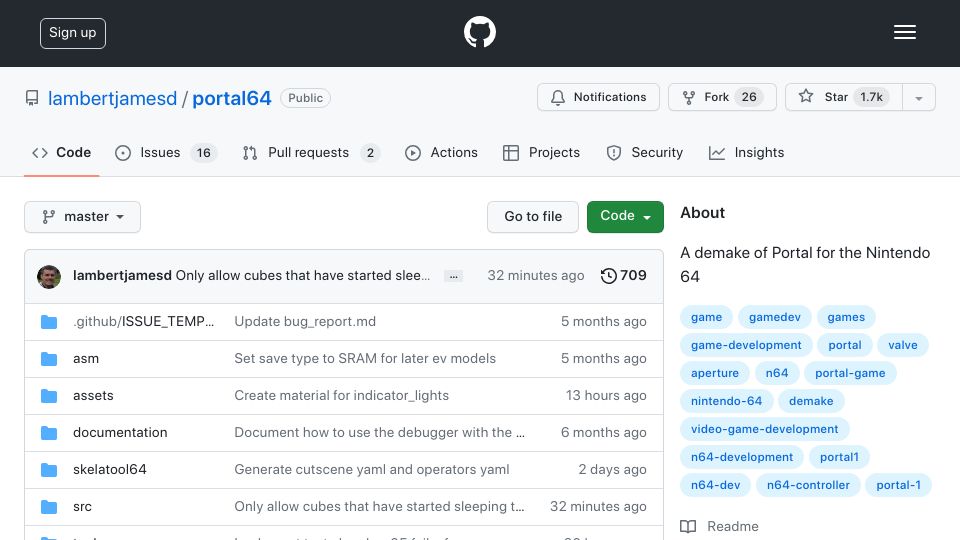Open the Security tab

[644, 152]
